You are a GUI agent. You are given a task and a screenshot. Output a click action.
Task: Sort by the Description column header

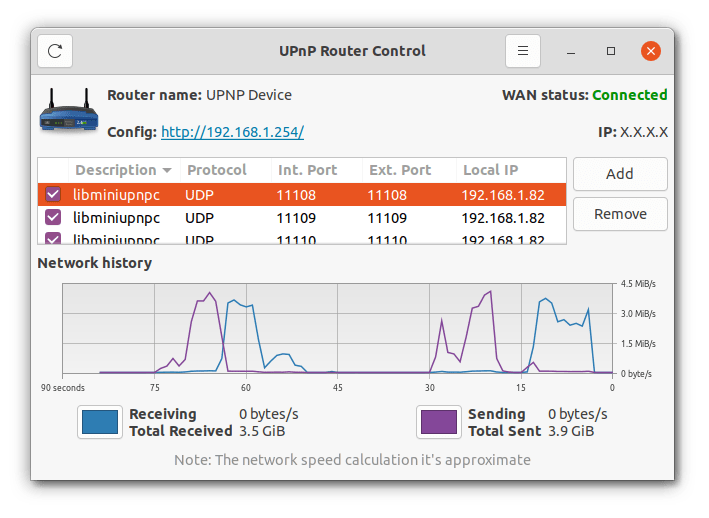pos(124,170)
